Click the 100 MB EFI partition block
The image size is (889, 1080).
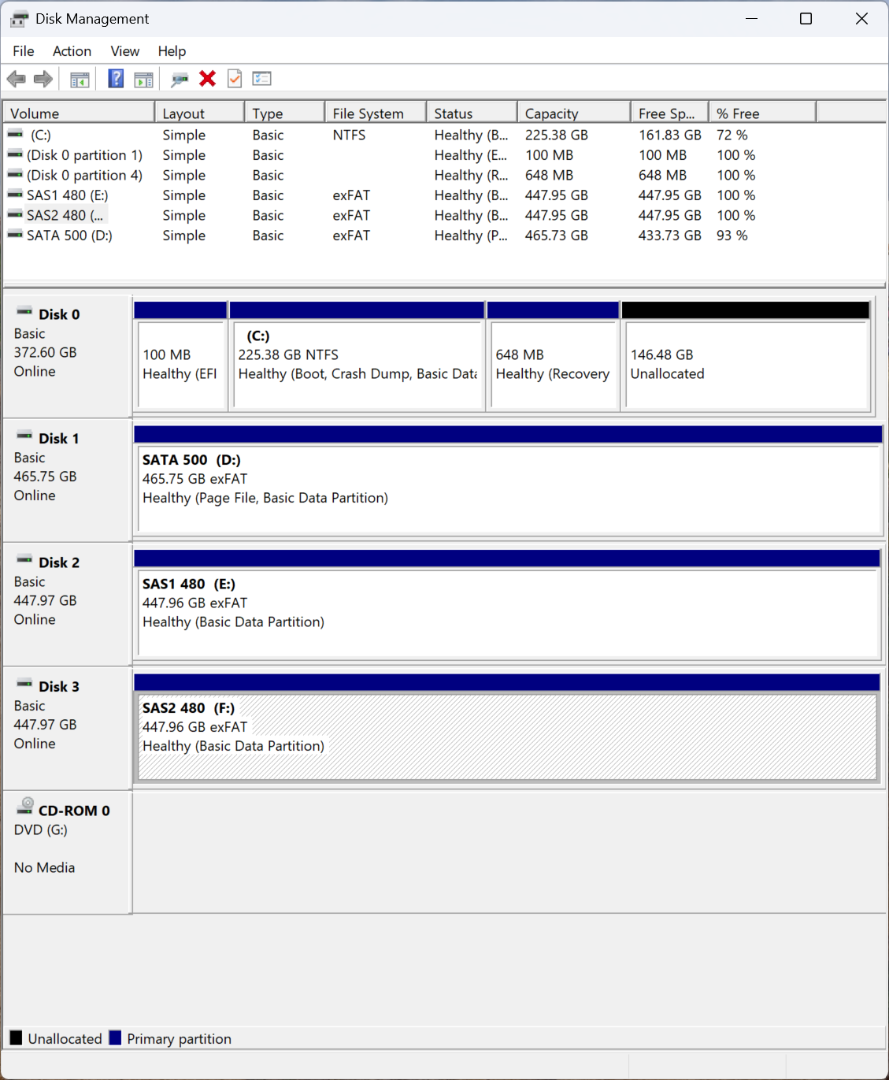point(181,356)
